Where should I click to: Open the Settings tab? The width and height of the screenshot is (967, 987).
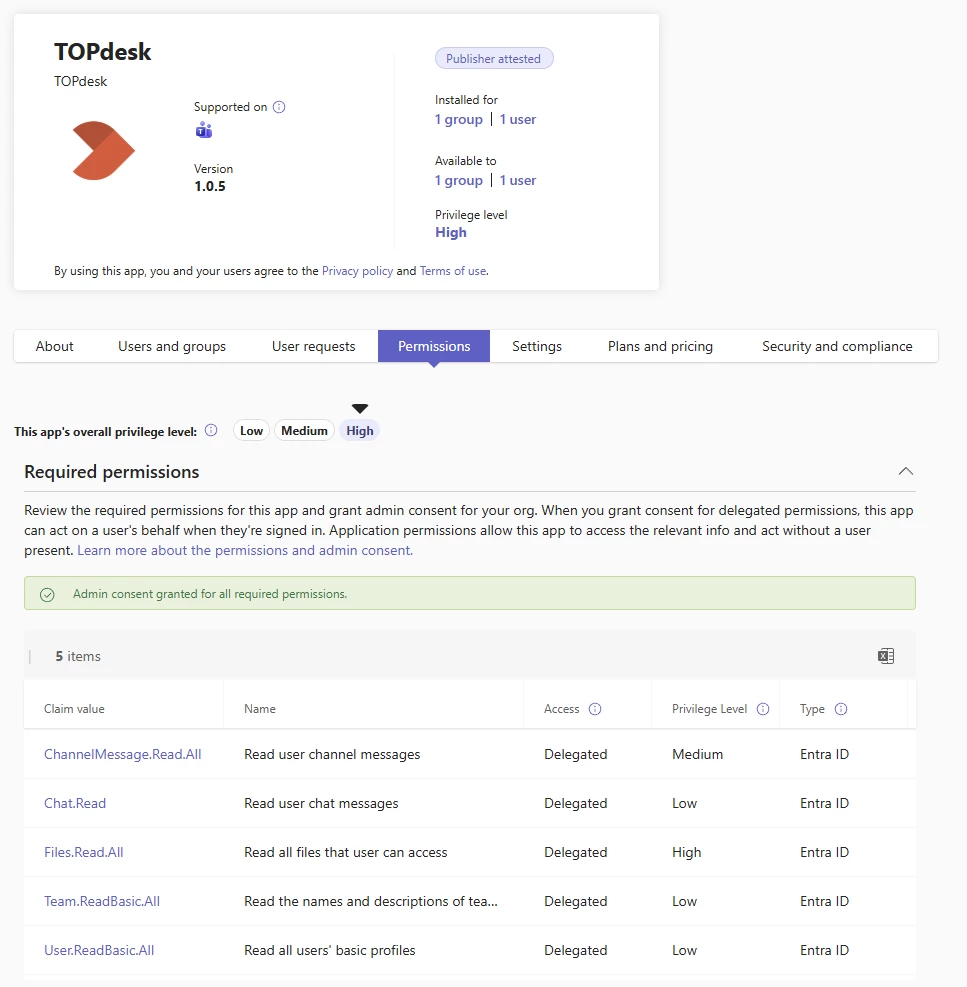(x=537, y=346)
